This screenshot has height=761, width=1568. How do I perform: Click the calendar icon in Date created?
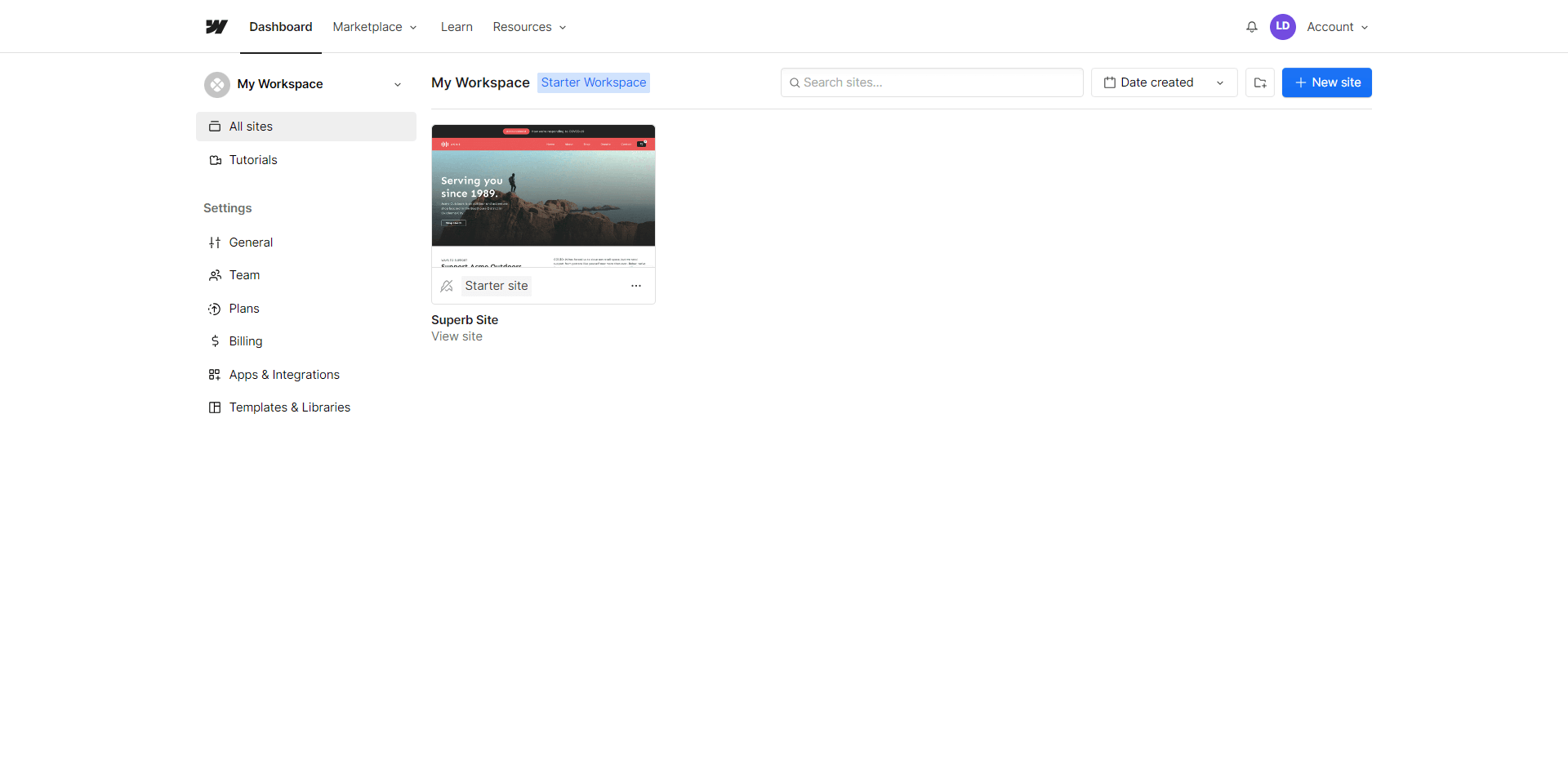coord(1109,82)
